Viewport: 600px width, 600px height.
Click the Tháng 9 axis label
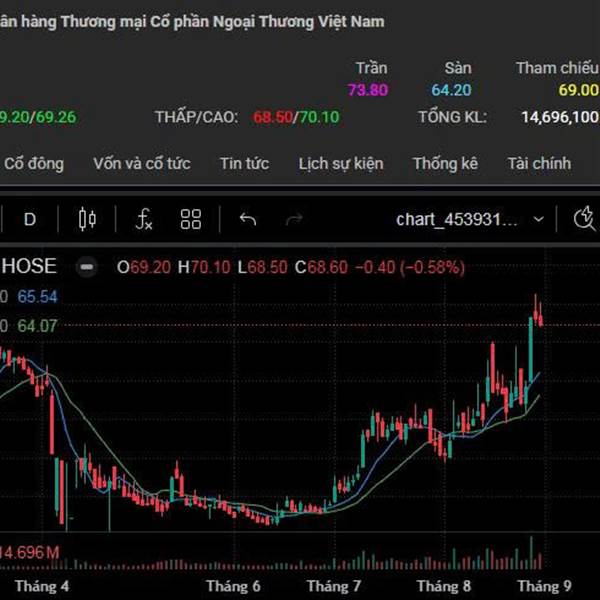coord(544,586)
